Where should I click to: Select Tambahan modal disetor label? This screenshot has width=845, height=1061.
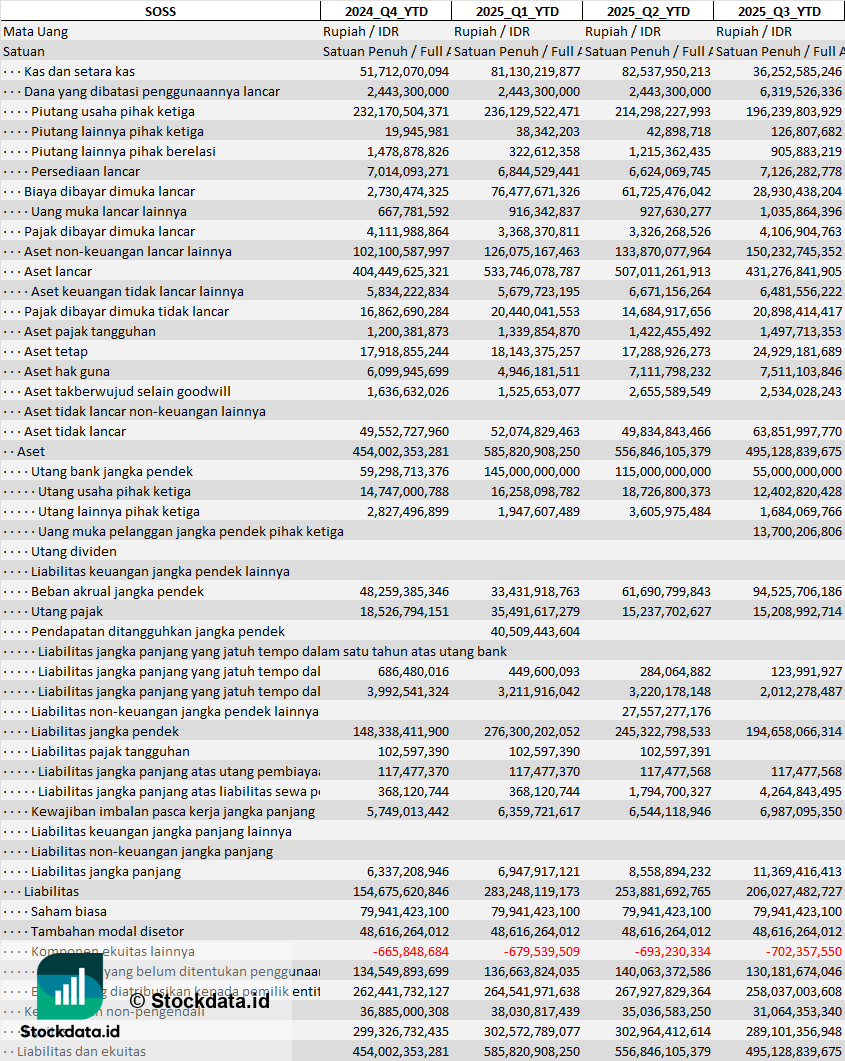pos(108,932)
